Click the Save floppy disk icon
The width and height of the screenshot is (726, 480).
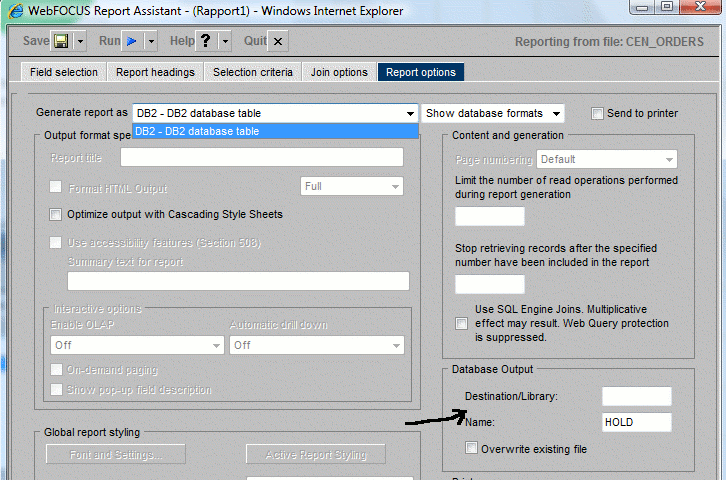click(61, 41)
